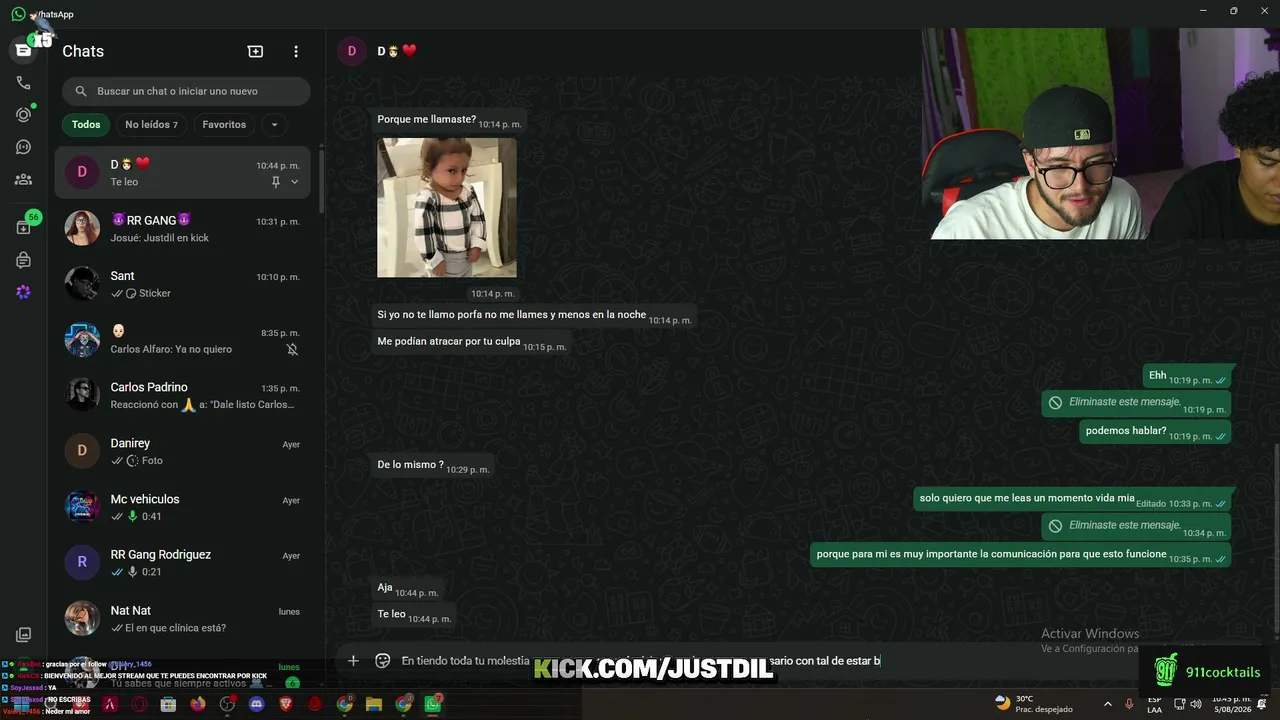Click the message 'Me podían atracar por tu culpa'
Image resolution: width=1280 pixels, height=720 pixels.
470,342
